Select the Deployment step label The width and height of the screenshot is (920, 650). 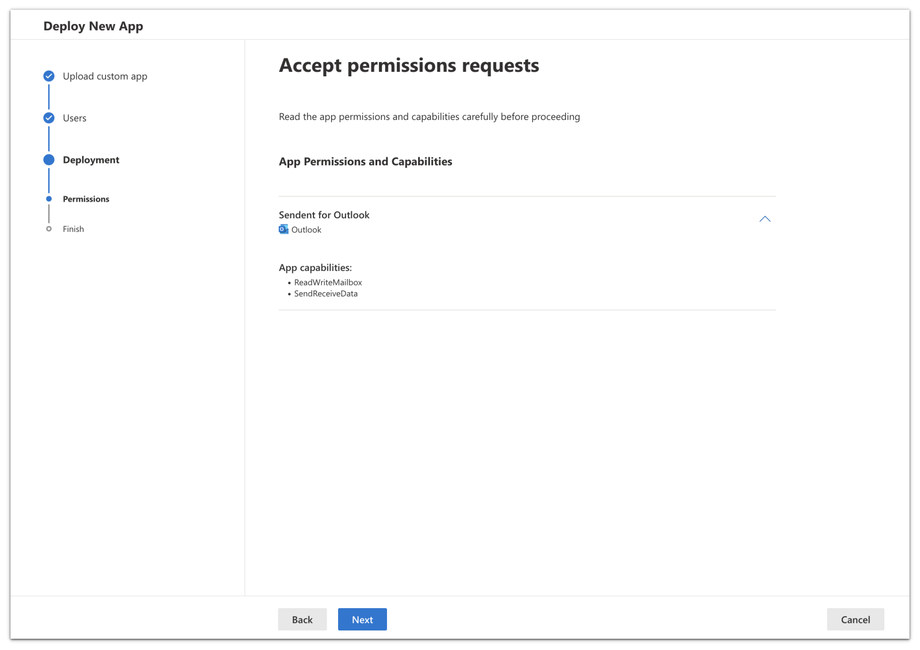(91, 160)
